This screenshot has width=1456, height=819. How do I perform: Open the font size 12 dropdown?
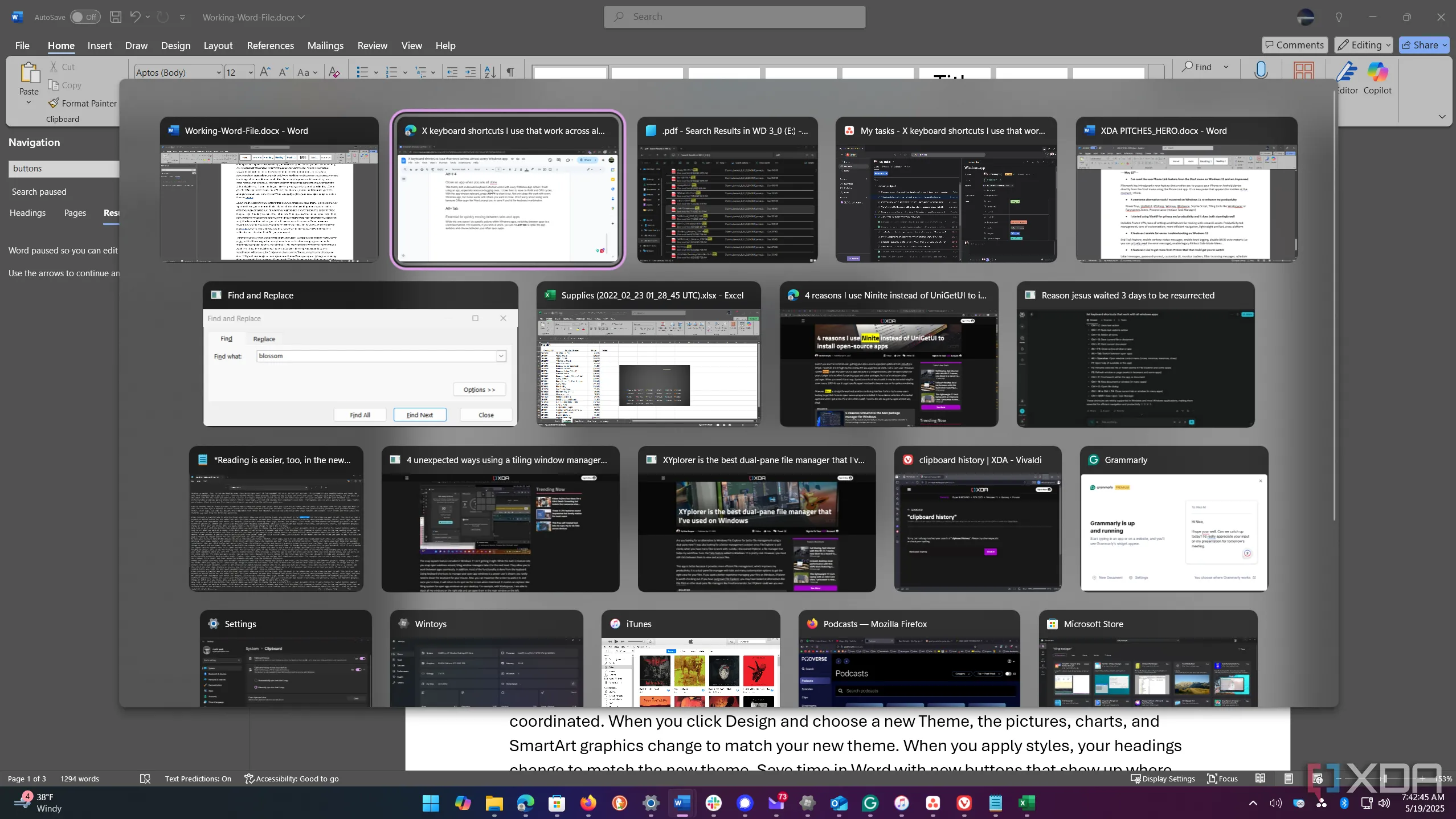click(x=250, y=72)
